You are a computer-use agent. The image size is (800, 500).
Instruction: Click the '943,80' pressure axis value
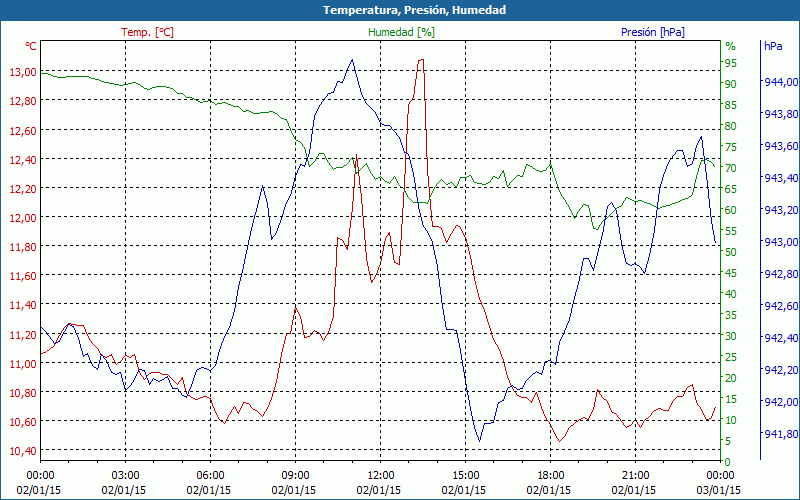781,114
